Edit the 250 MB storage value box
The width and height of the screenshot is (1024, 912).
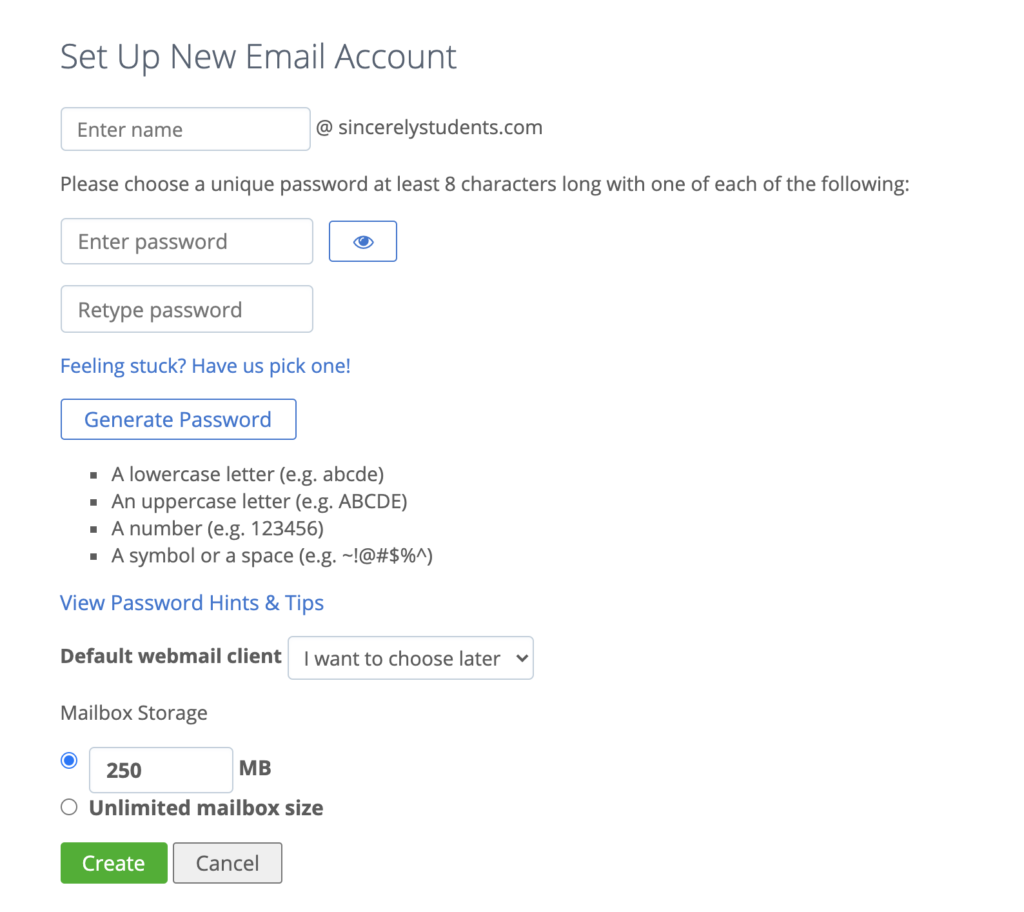(x=160, y=769)
